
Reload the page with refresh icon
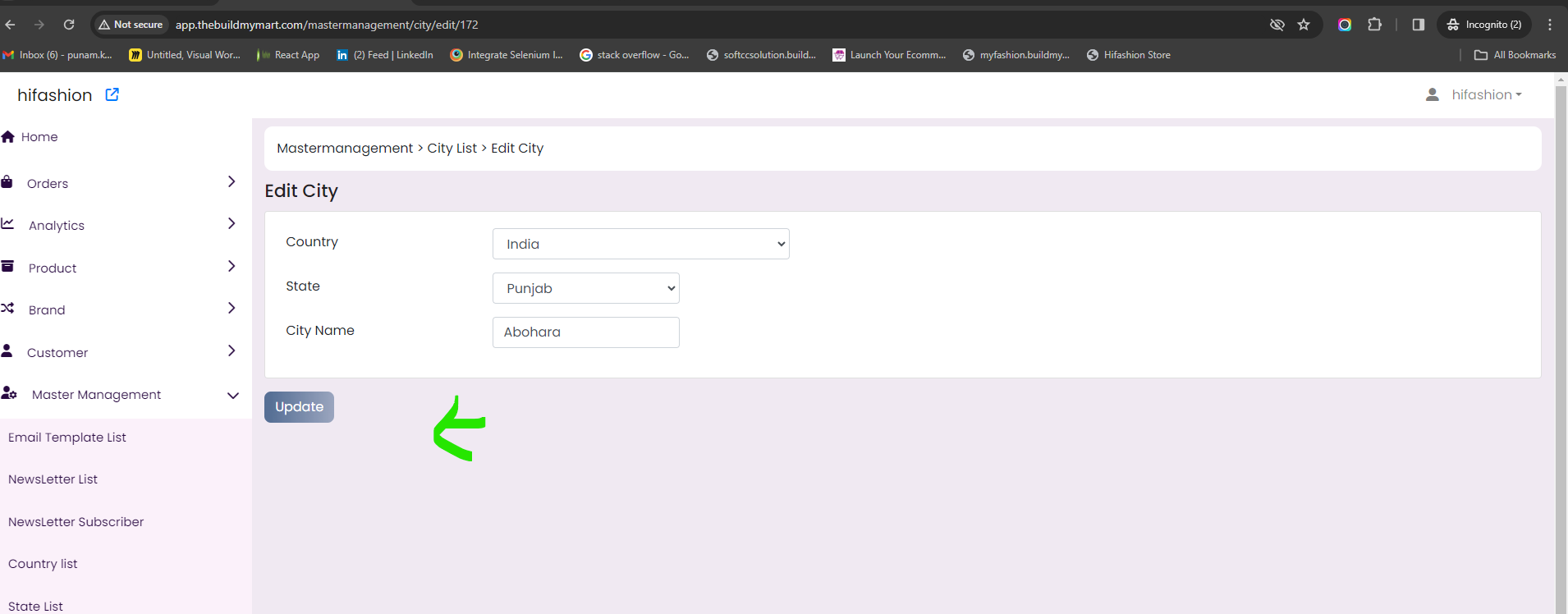pyautogui.click(x=69, y=25)
